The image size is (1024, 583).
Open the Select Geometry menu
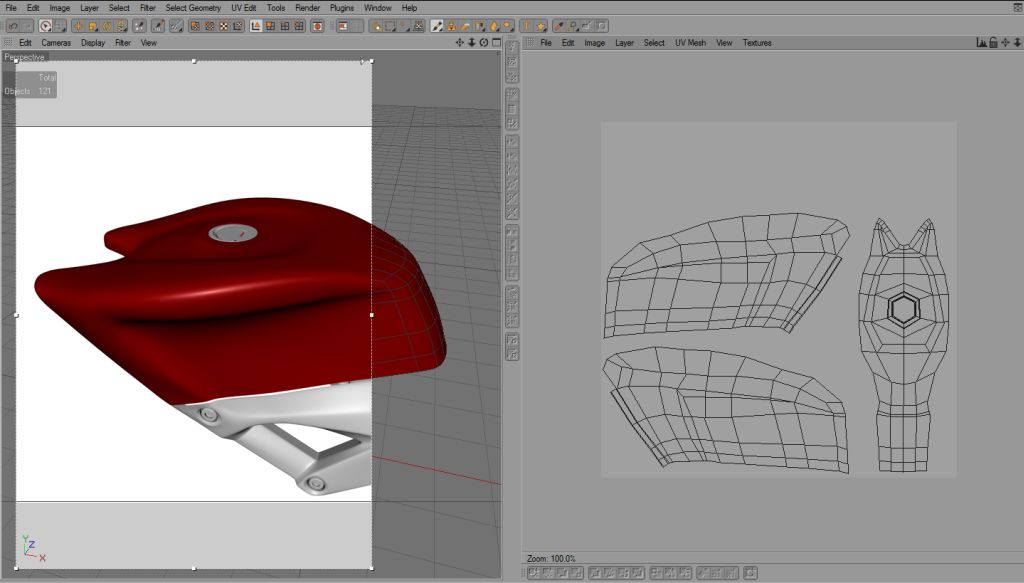[193, 8]
